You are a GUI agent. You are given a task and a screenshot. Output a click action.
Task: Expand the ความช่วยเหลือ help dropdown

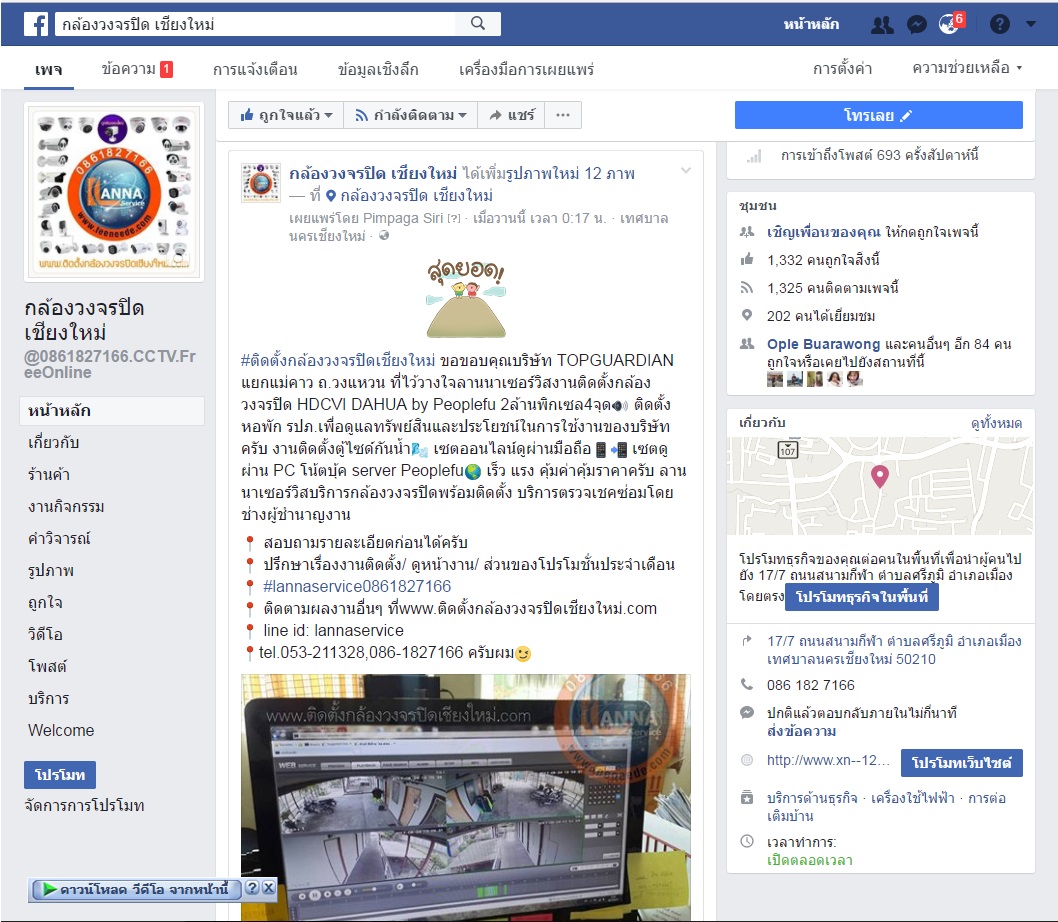point(967,69)
